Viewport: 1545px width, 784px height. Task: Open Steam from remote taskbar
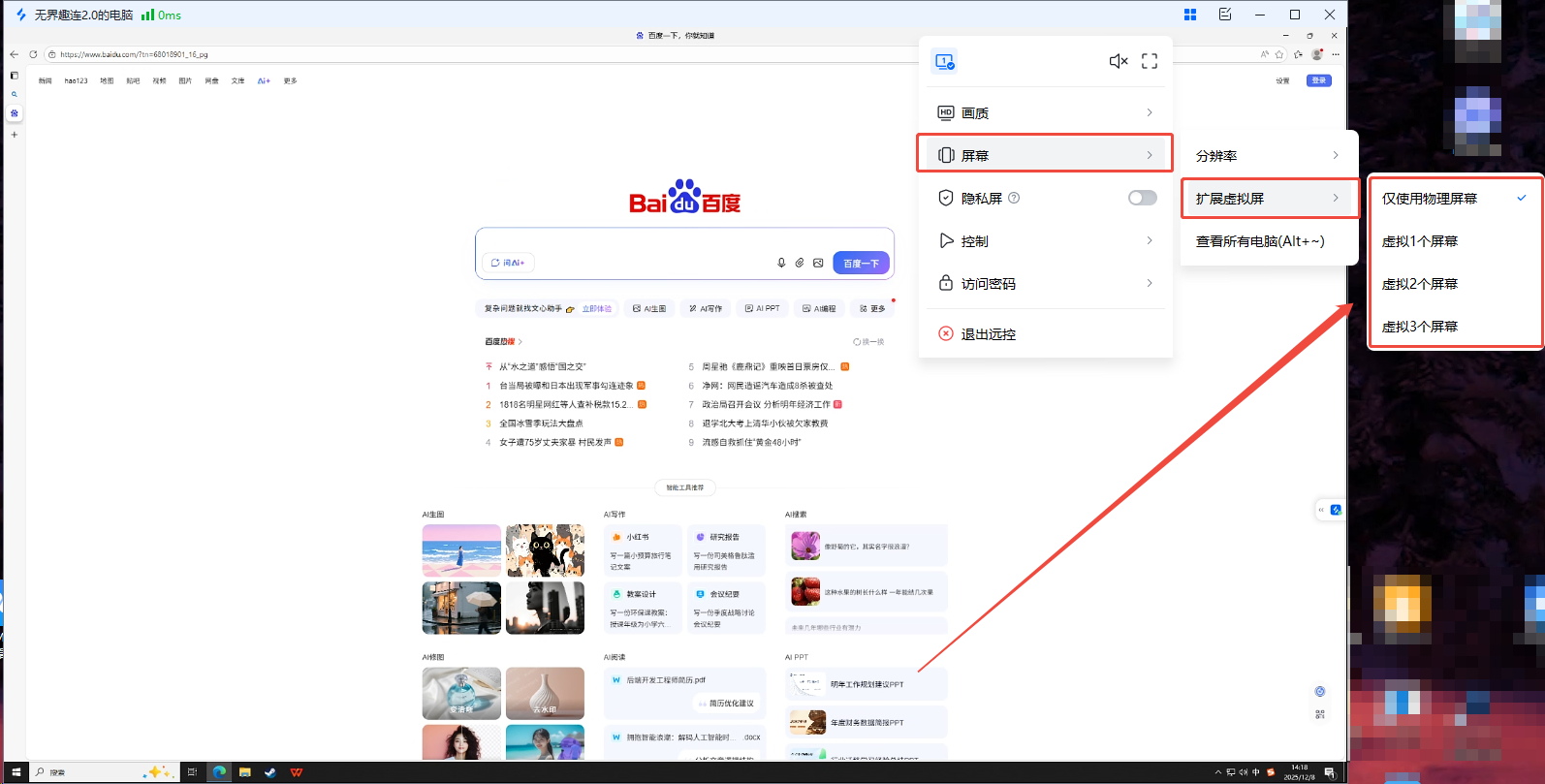270,772
